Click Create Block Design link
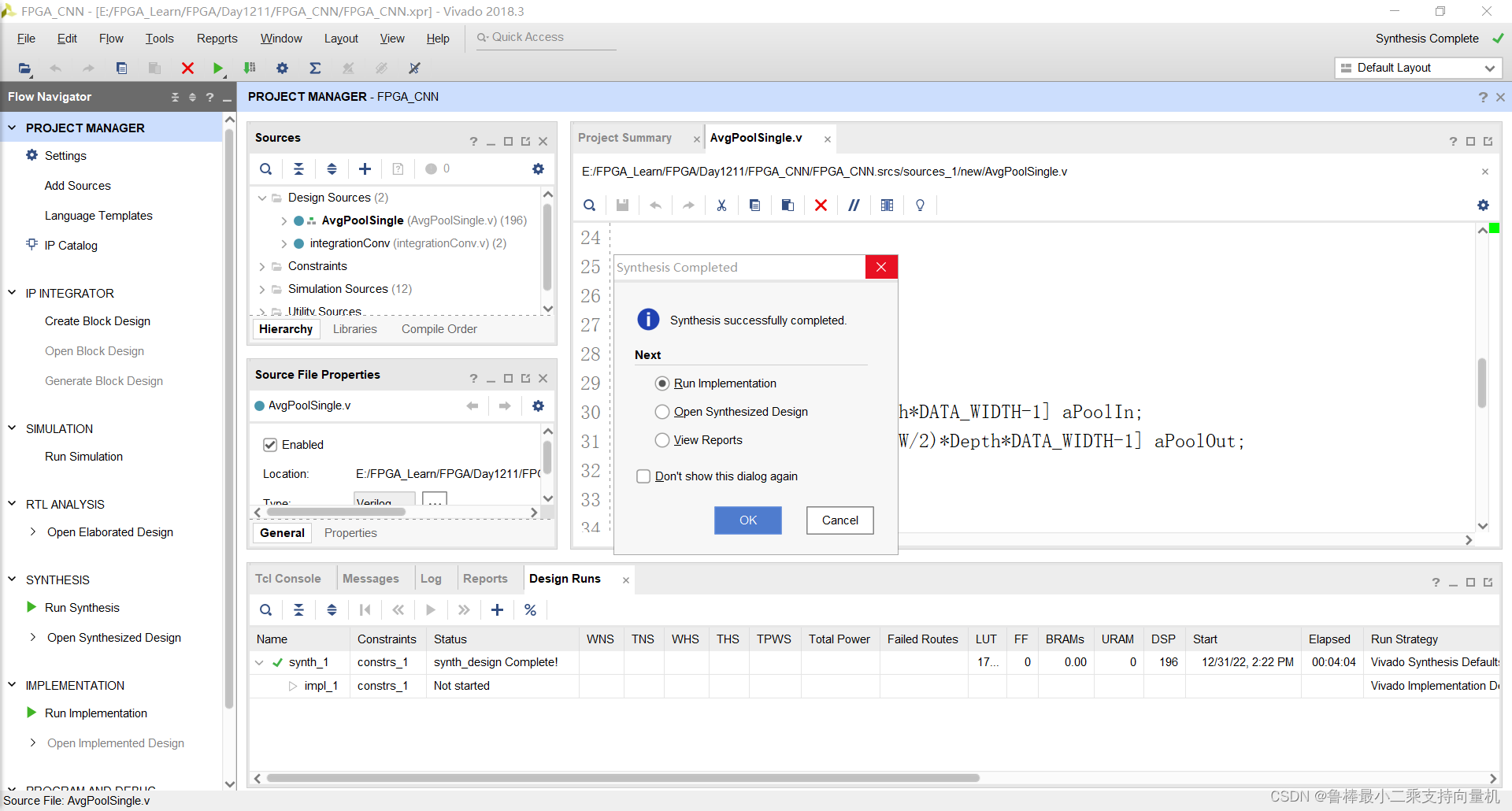Viewport: 1512px width, 811px height. [x=98, y=321]
